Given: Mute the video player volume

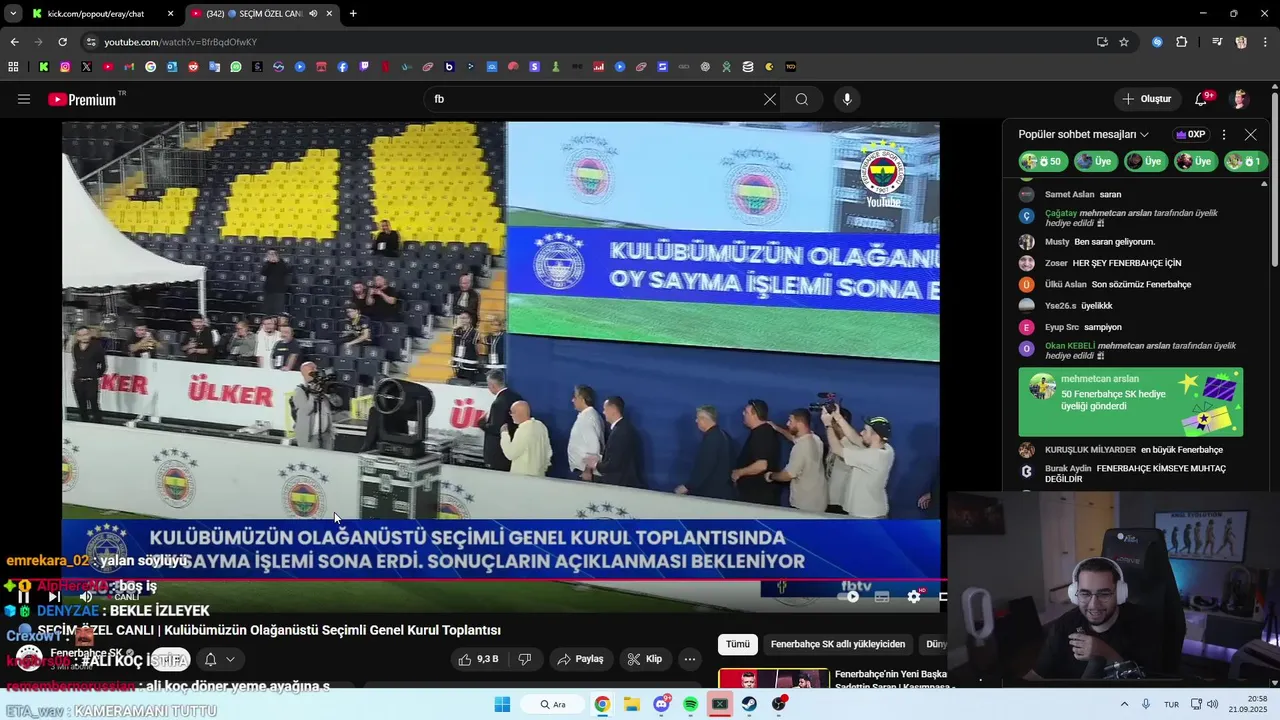Looking at the screenshot, I should tap(85, 596).
